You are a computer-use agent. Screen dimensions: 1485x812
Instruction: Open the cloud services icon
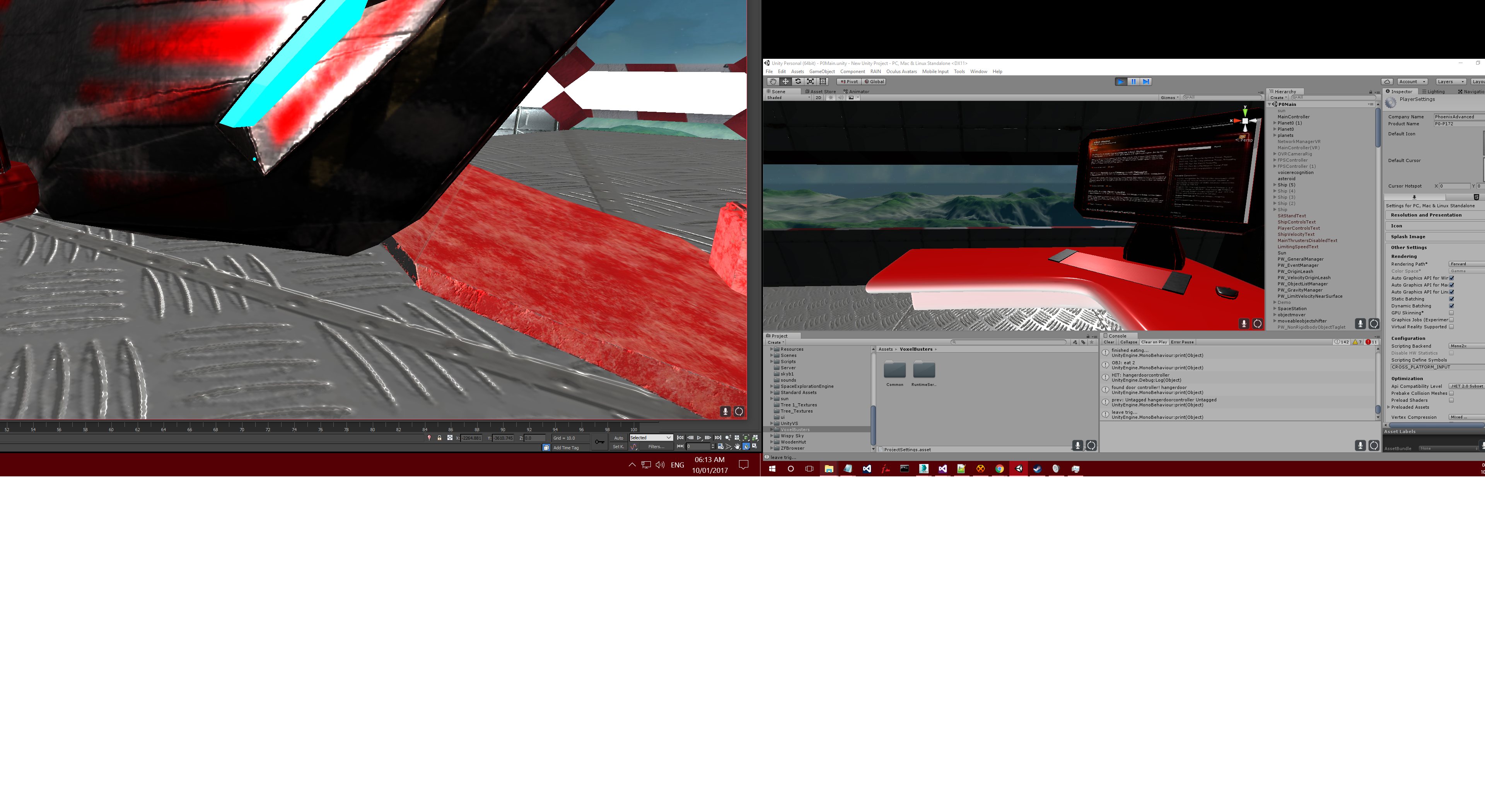tap(1387, 81)
